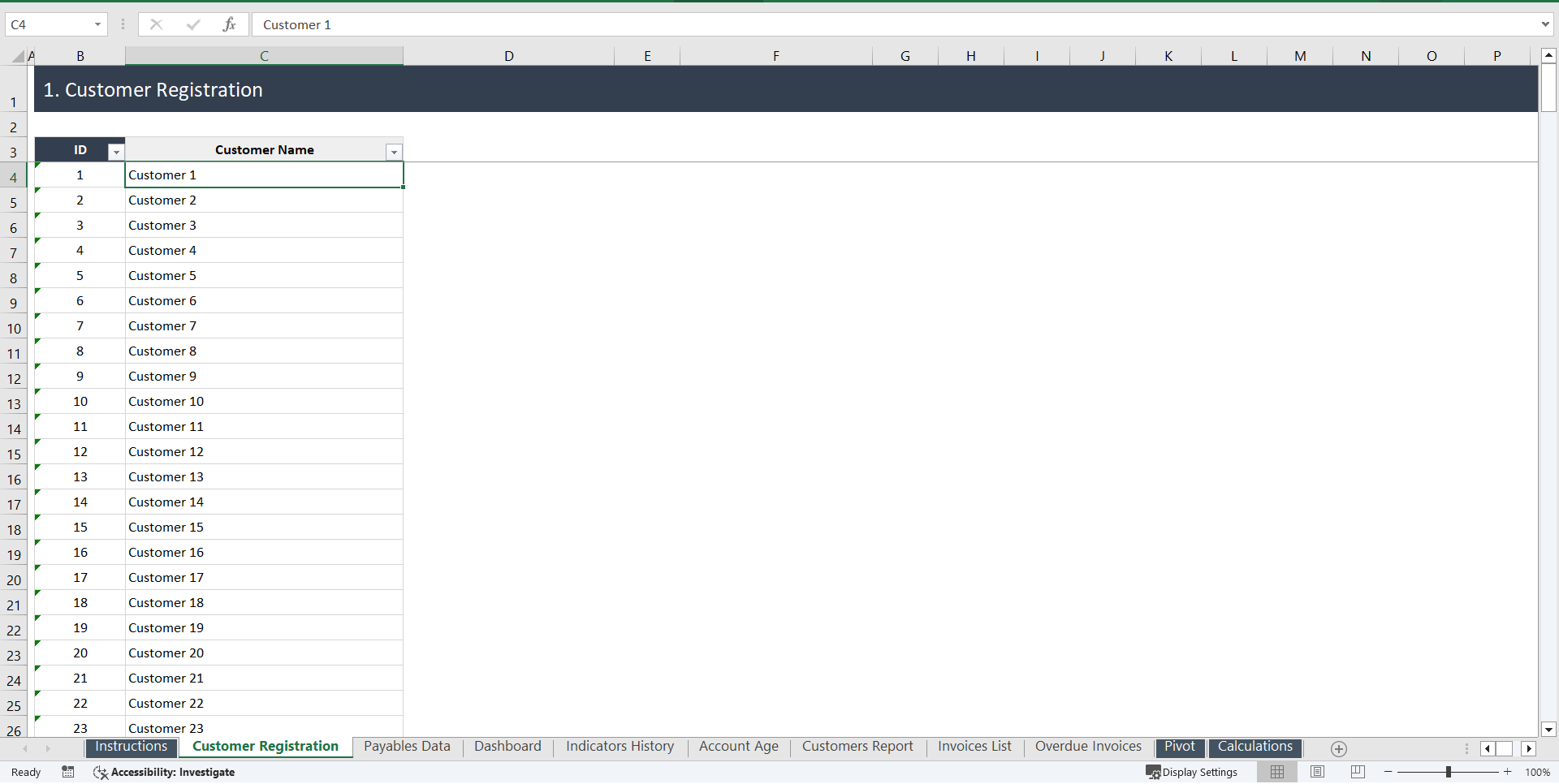This screenshot has height=784, width=1559.
Task: Open the Normal view icon in status bar
Action: tap(1277, 772)
